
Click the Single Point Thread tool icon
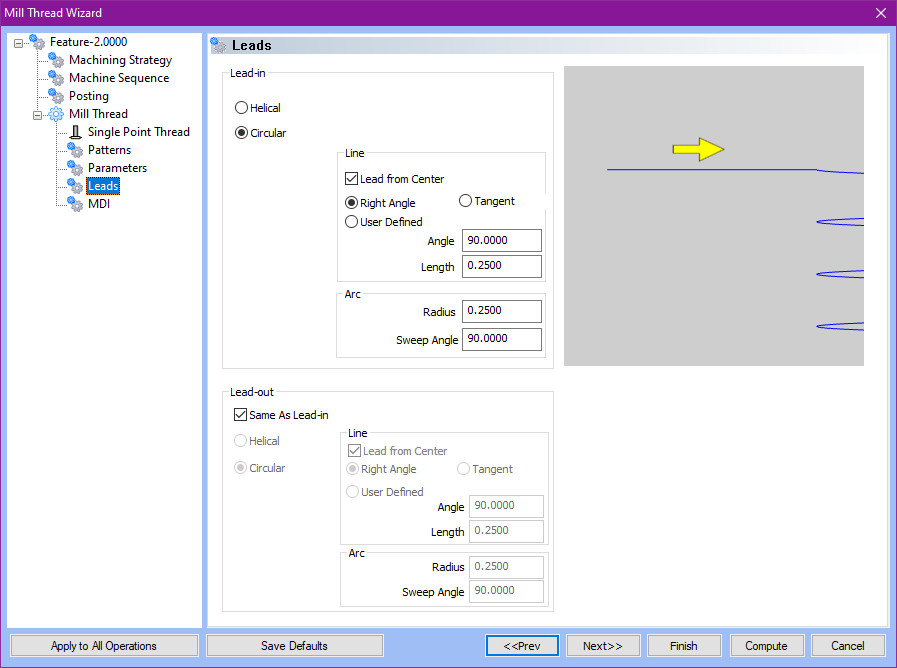click(x=75, y=132)
